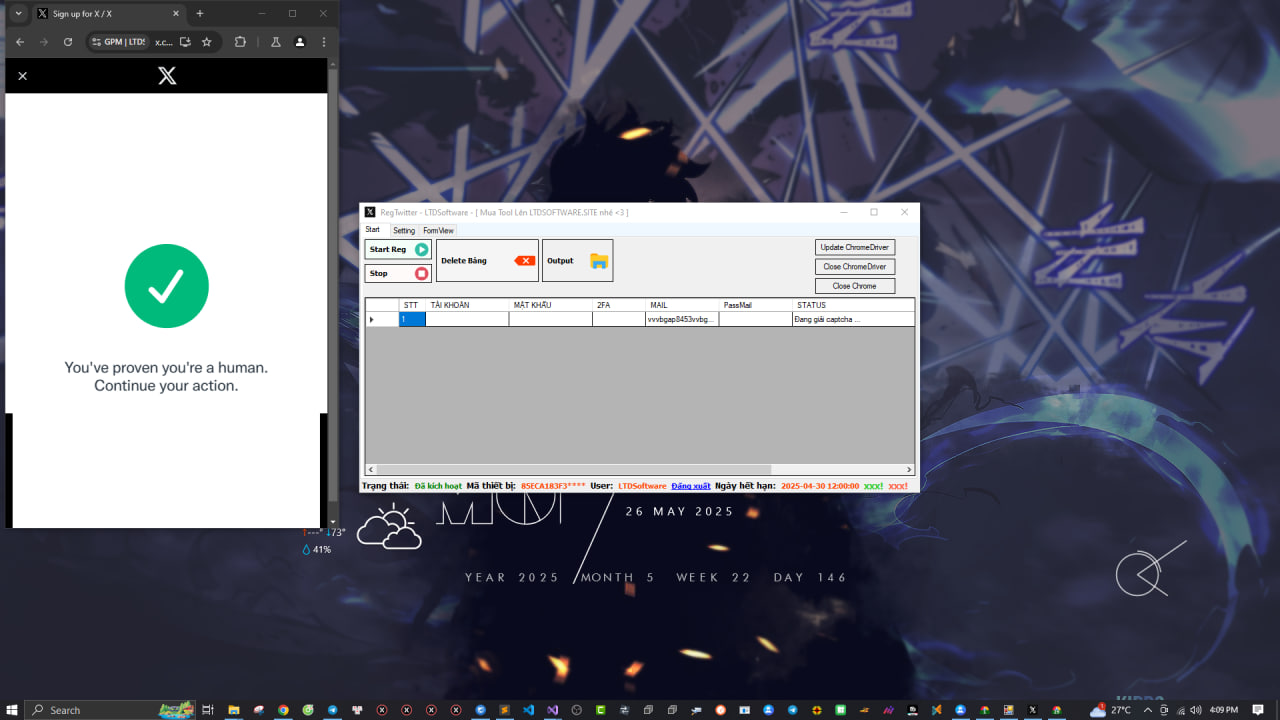Click Chrome's back arrow button
Image resolution: width=1280 pixels, height=720 pixels.
point(19,42)
